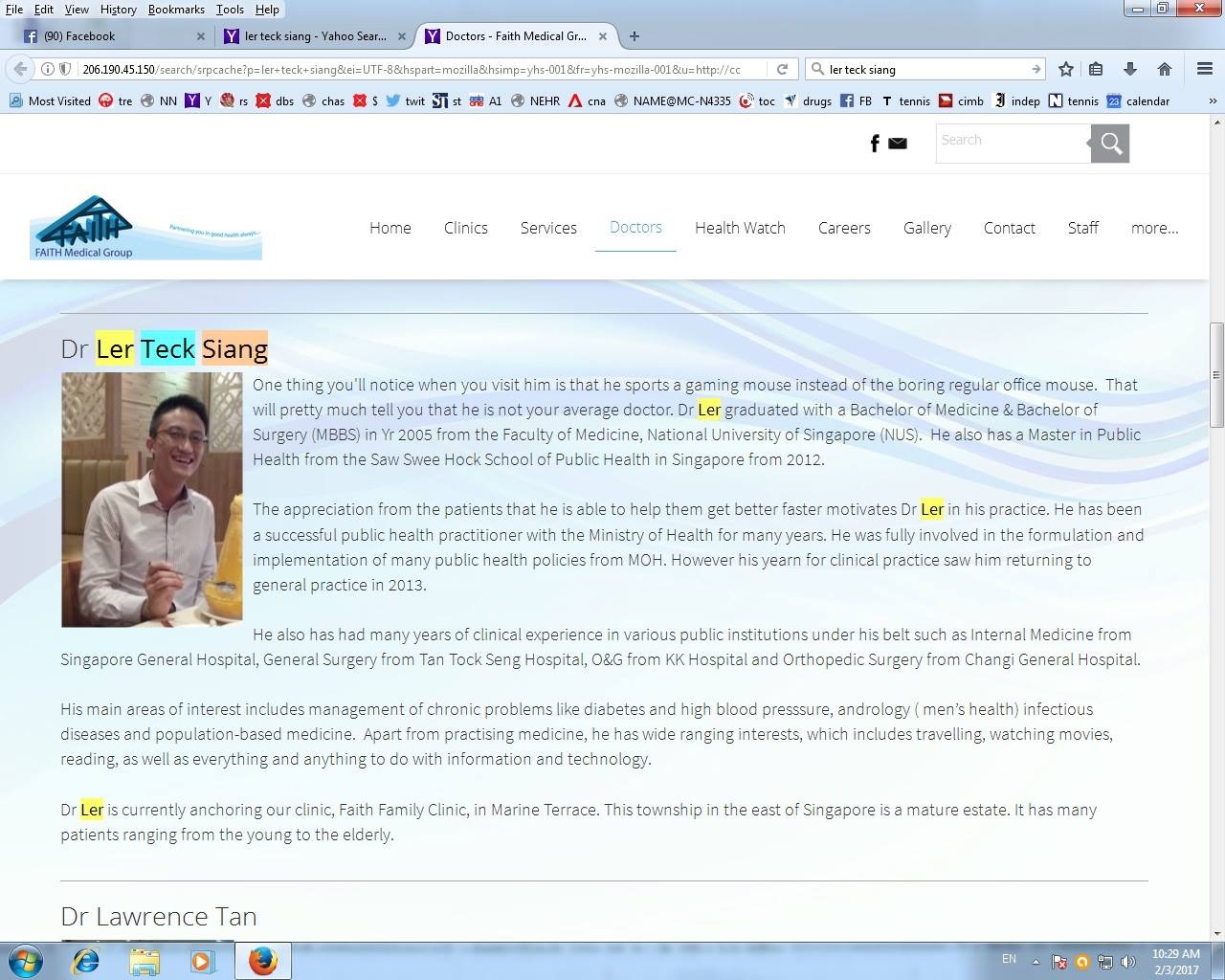Reload the page with the refresh icon
The width and height of the screenshot is (1225, 980).
tap(782, 69)
